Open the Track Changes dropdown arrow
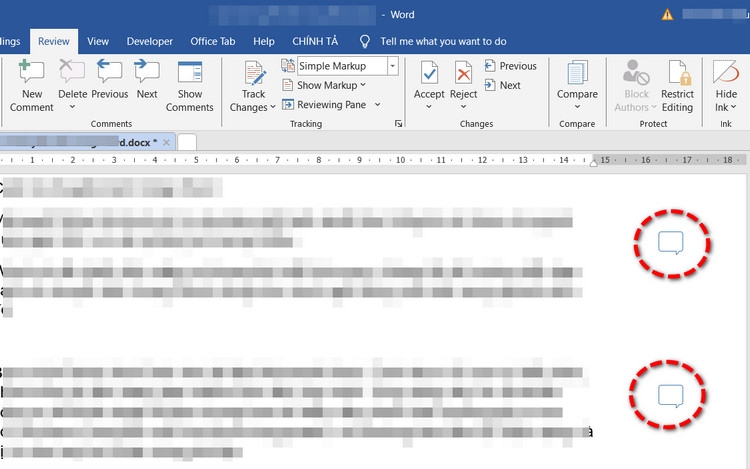The height and width of the screenshot is (469, 750). click(273, 107)
